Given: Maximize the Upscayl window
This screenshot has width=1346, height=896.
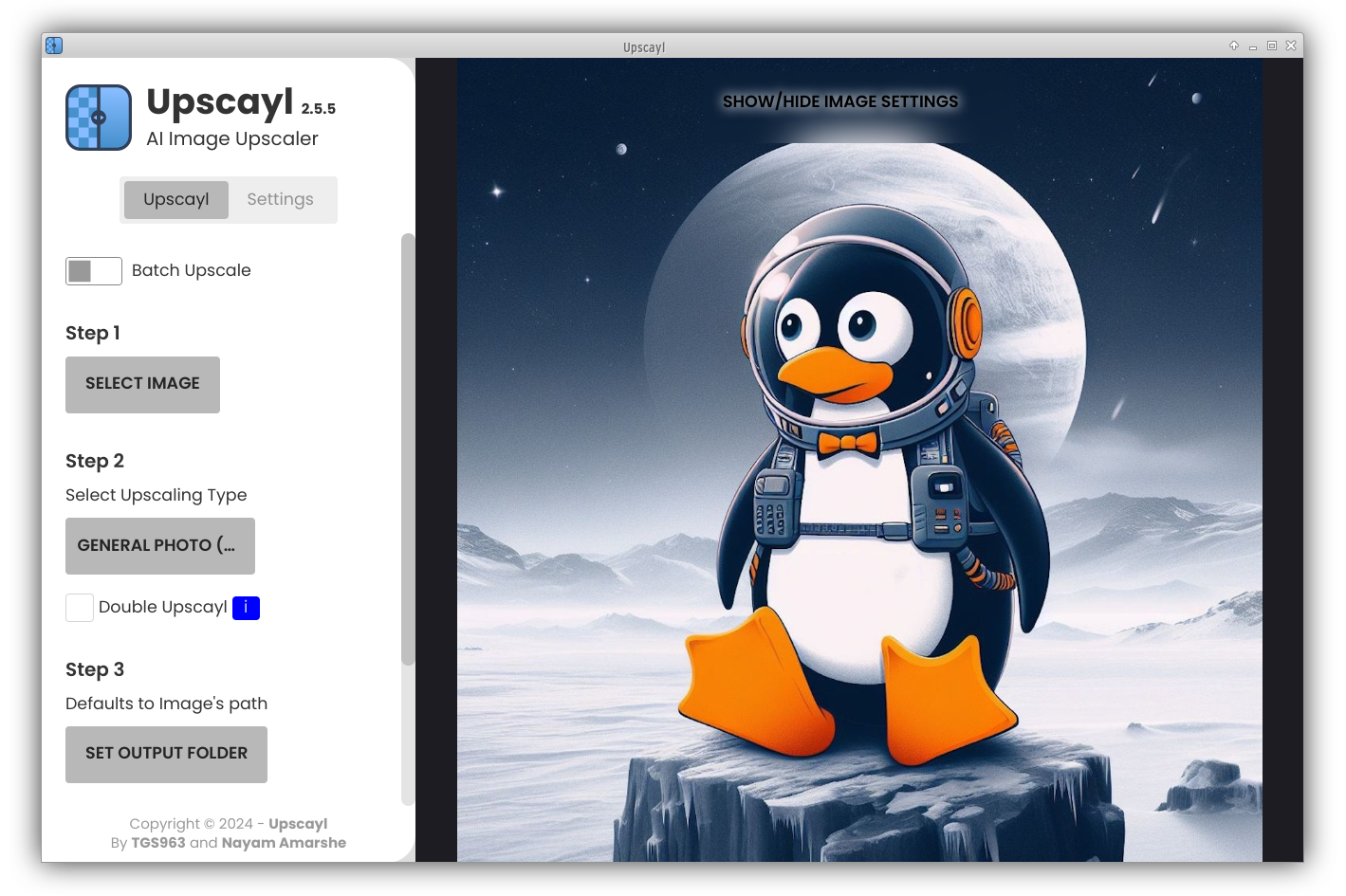Looking at the screenshot, I should tap(1272, 46).
